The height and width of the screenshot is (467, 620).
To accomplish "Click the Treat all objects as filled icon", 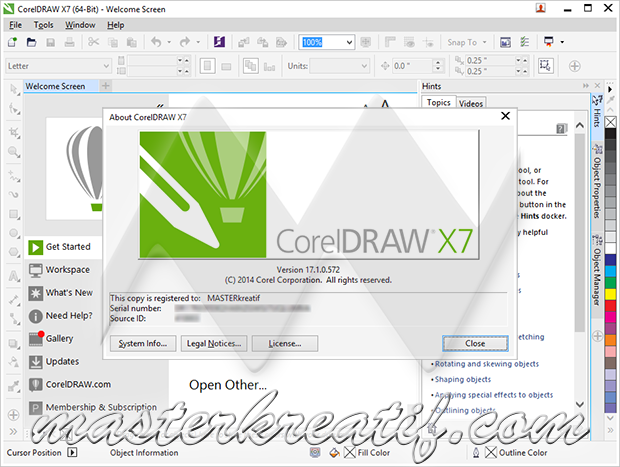I will 545,66.
